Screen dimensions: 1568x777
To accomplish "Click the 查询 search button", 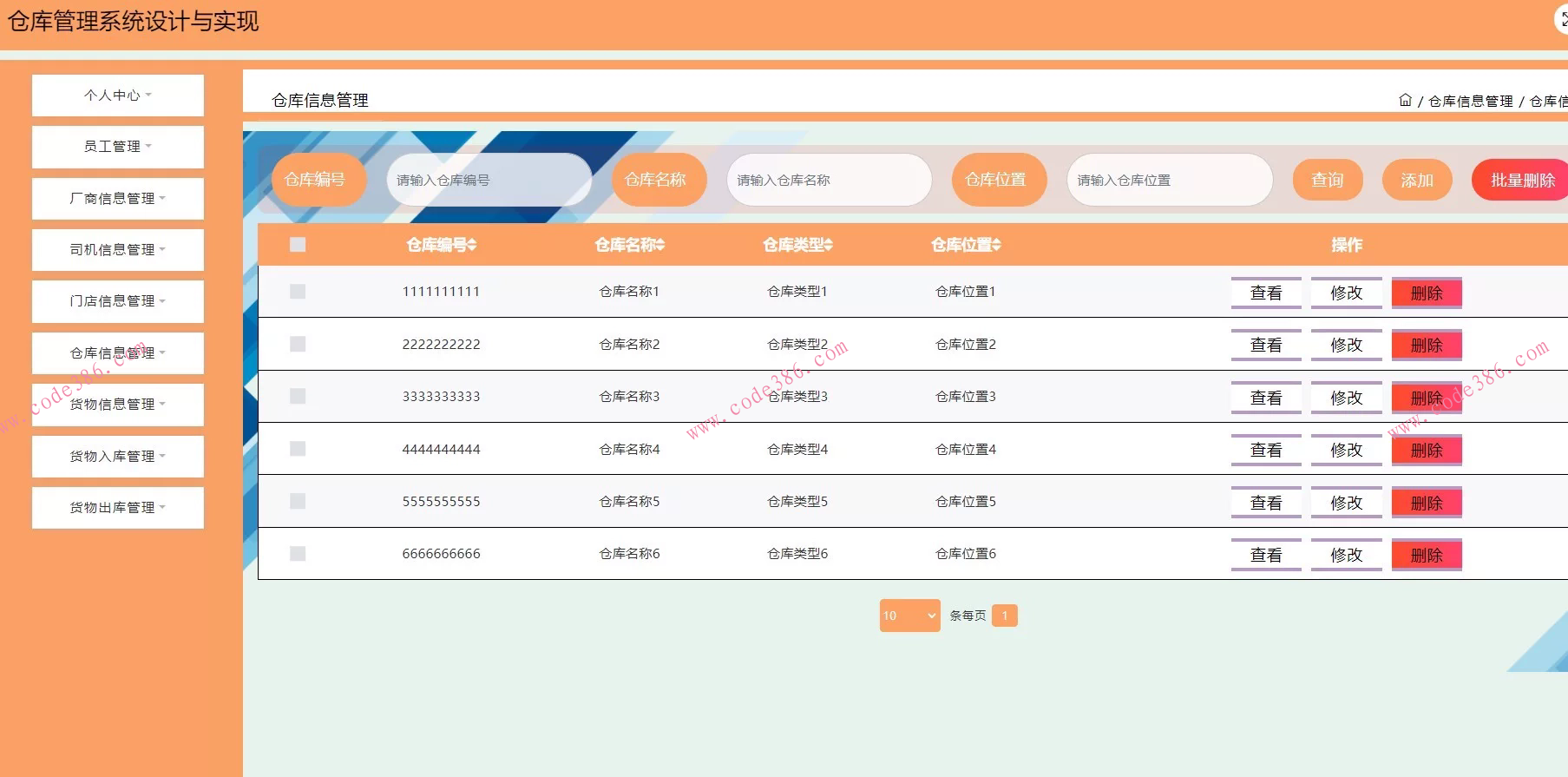I will point(1327,181).
